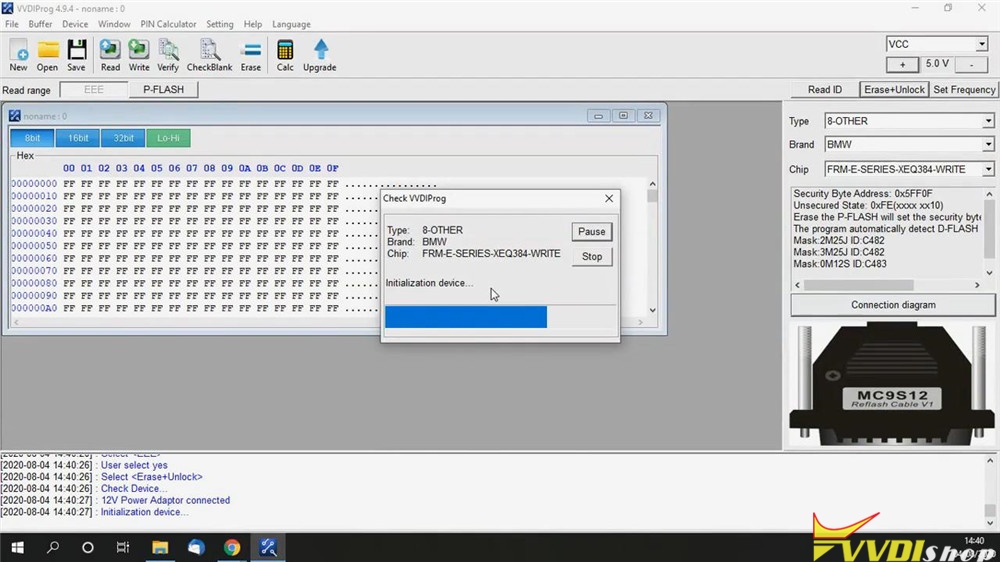The image size is (1000, 562).
Task: Decrease voltage with minus button
Action: pyautogui.click(x=971, y=64)
